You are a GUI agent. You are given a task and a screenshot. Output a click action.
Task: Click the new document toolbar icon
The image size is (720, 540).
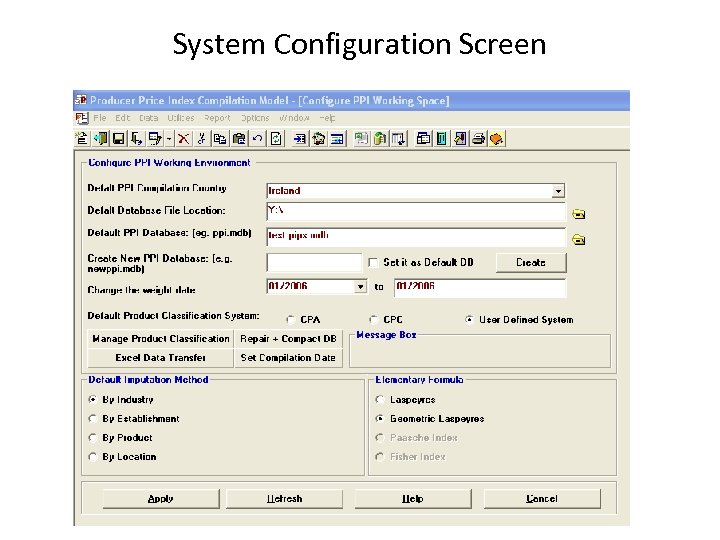(x=82, y=138)
